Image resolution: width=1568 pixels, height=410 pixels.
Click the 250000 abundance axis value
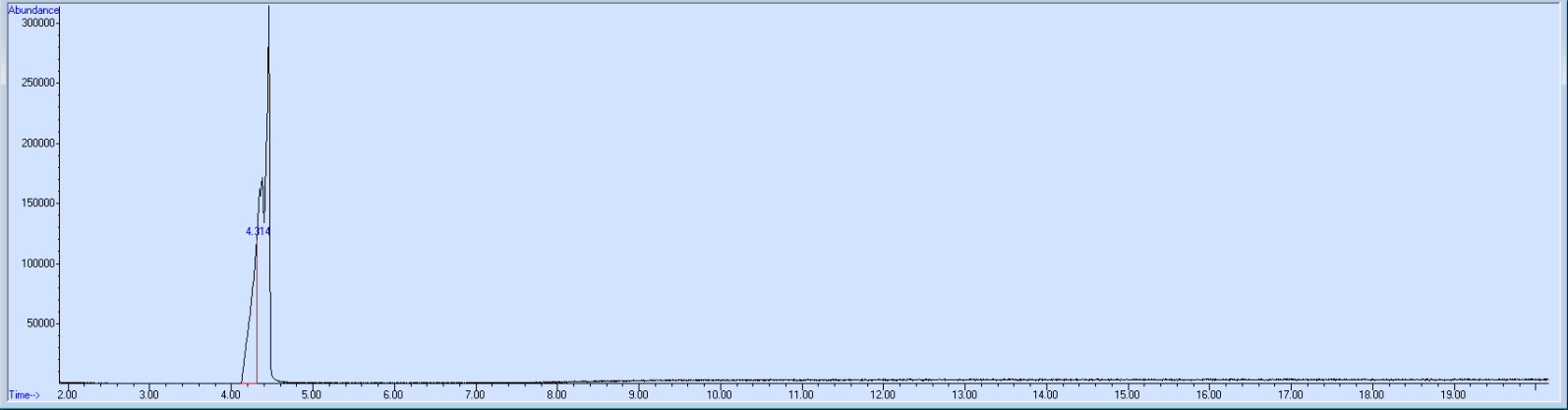37,83
